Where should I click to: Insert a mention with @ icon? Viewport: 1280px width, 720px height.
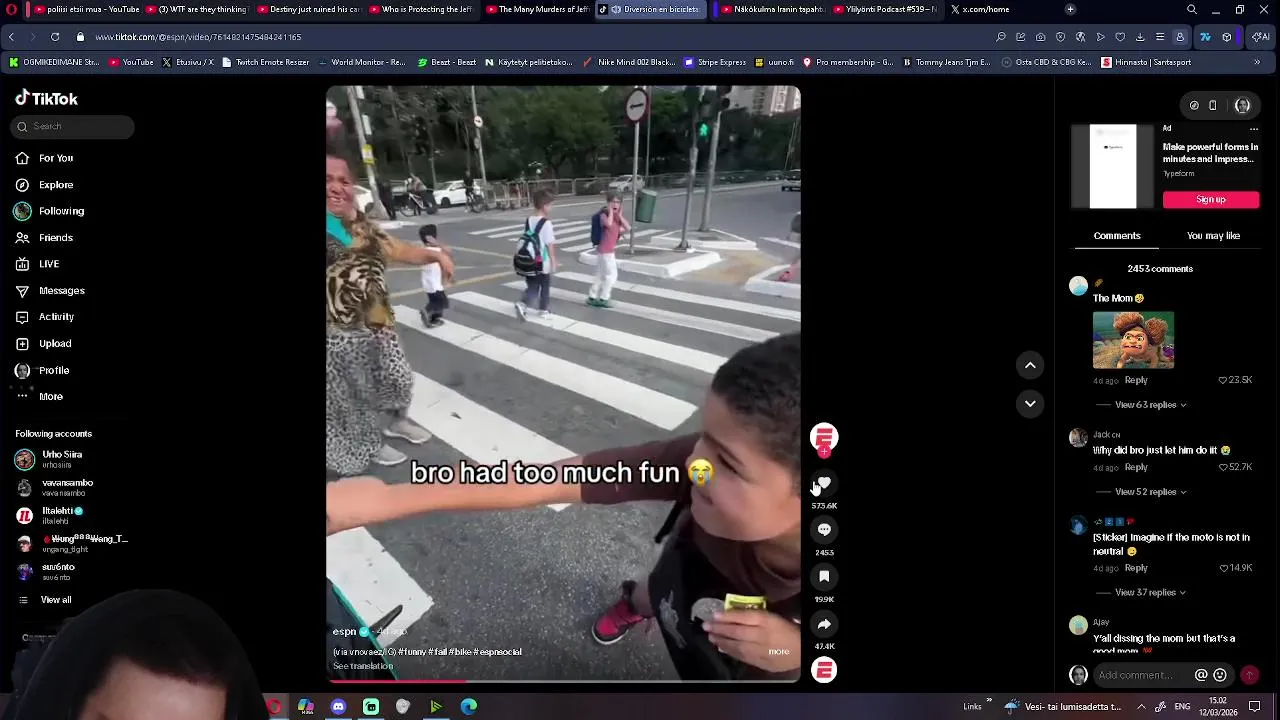point(1201,675)
